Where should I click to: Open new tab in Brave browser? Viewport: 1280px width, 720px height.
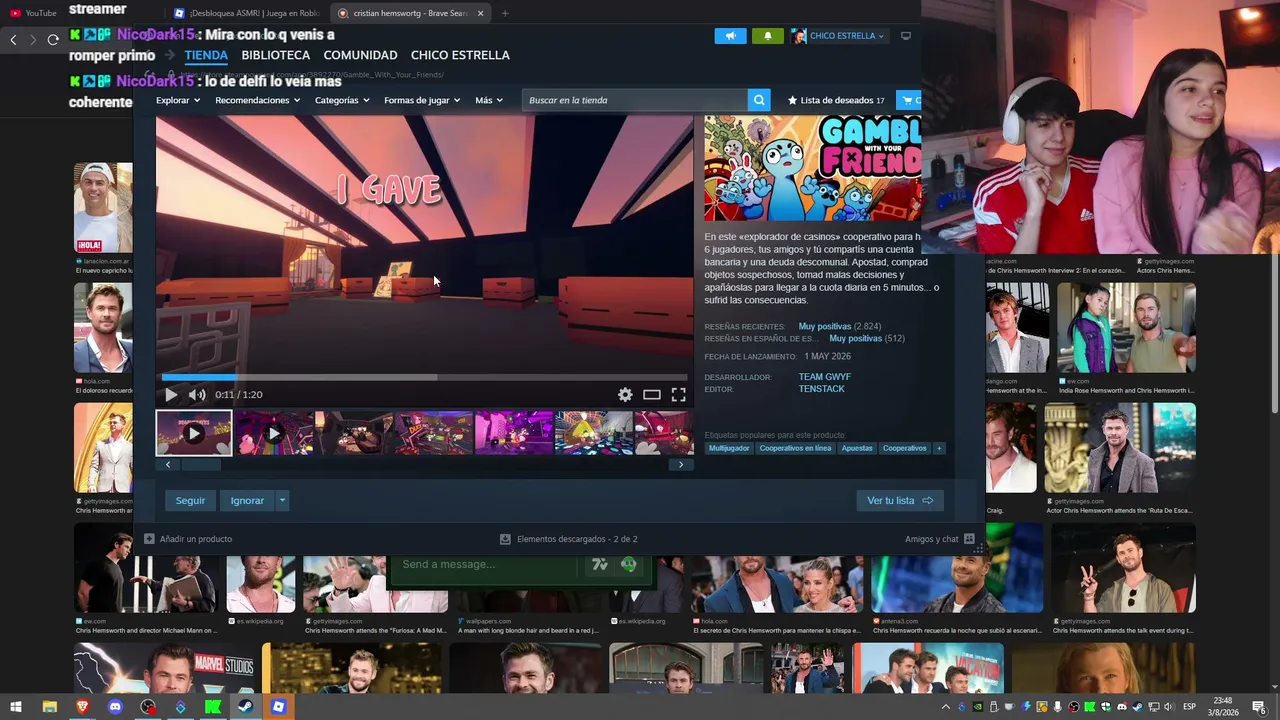click(505, 13)
